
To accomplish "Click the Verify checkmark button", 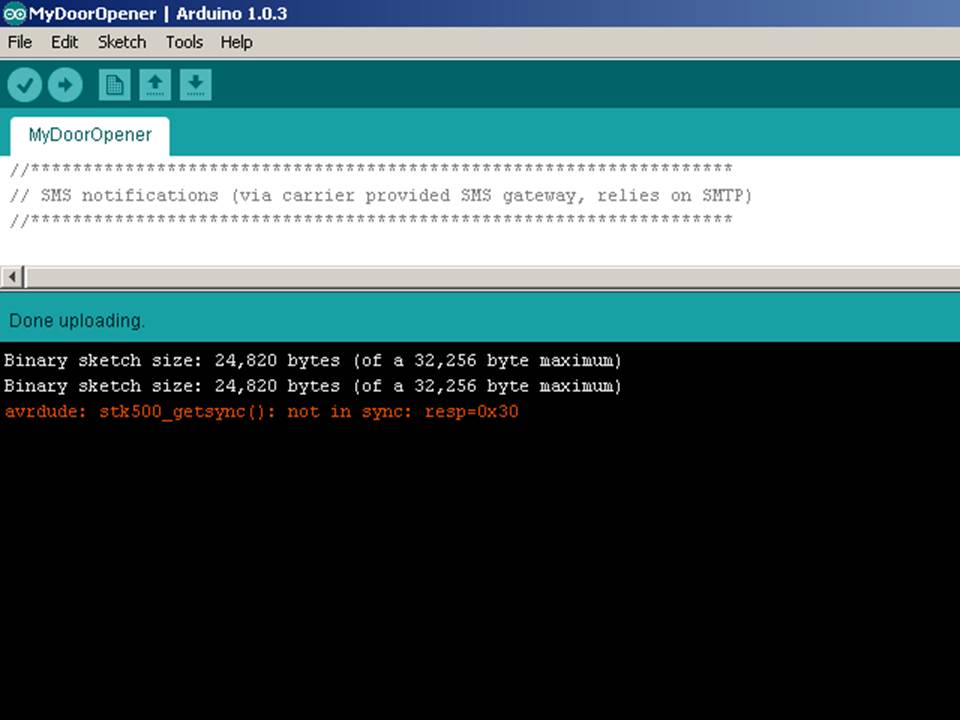I will point(24,84).
